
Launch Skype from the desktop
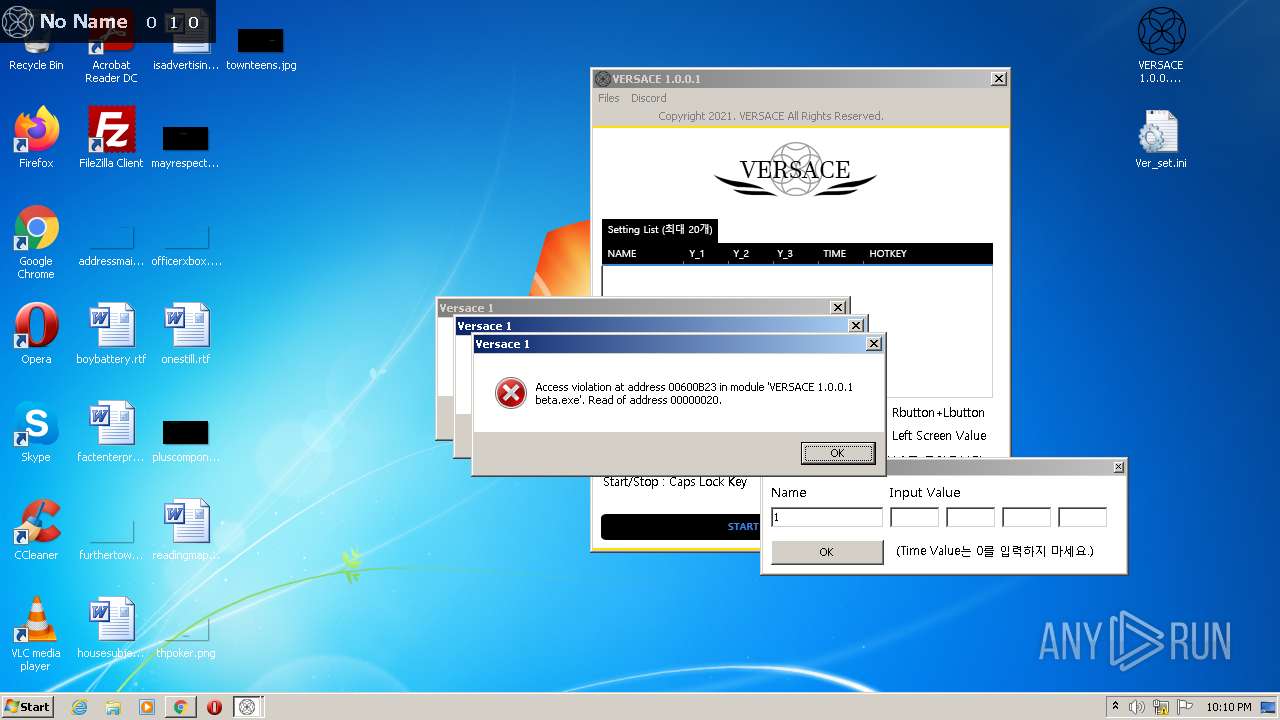pyautogui.click(x=36, y=432)
